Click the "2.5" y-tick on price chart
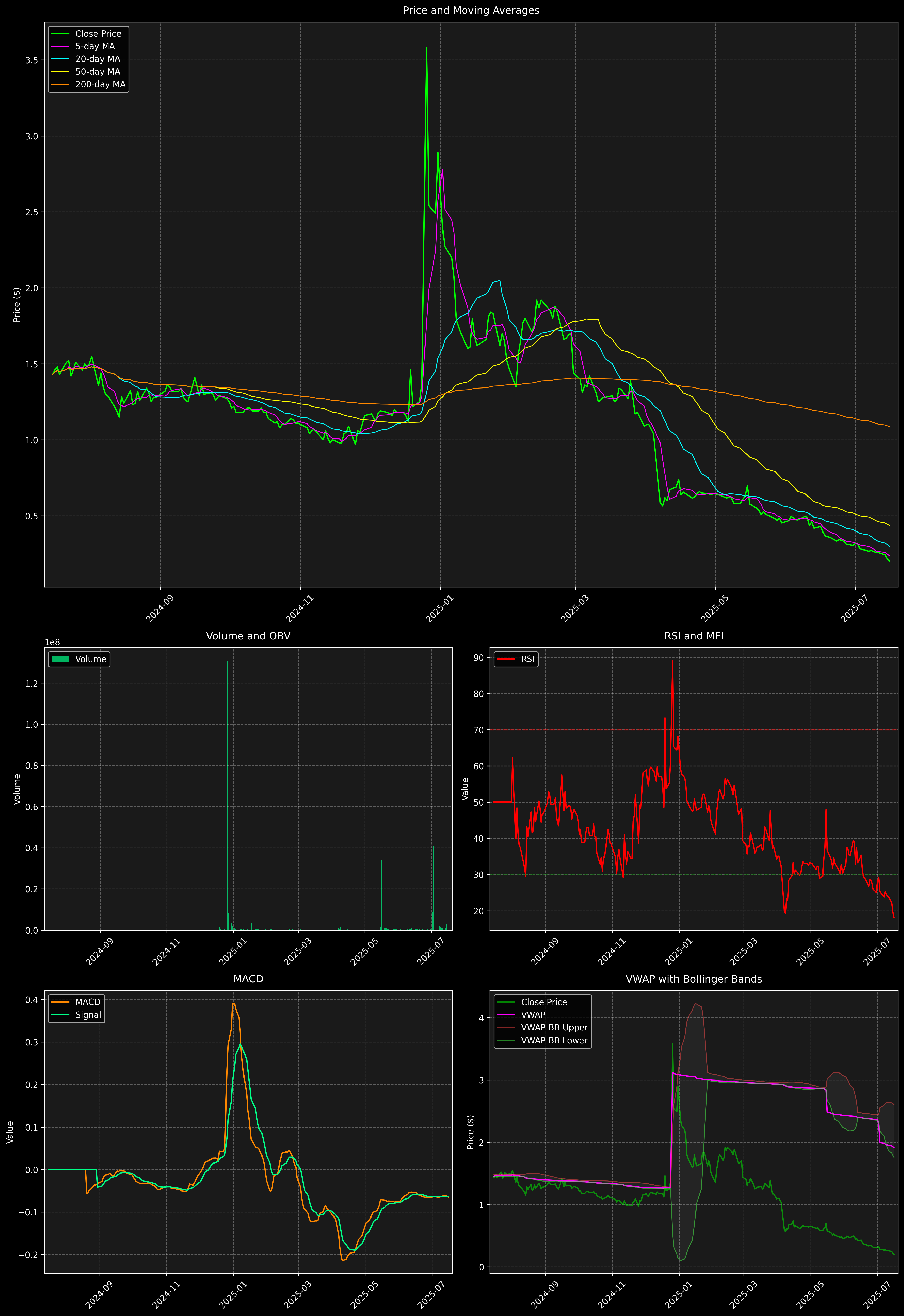Viewport: 904px width, 1316px height. pyautogui.click(x=32, y=212)
